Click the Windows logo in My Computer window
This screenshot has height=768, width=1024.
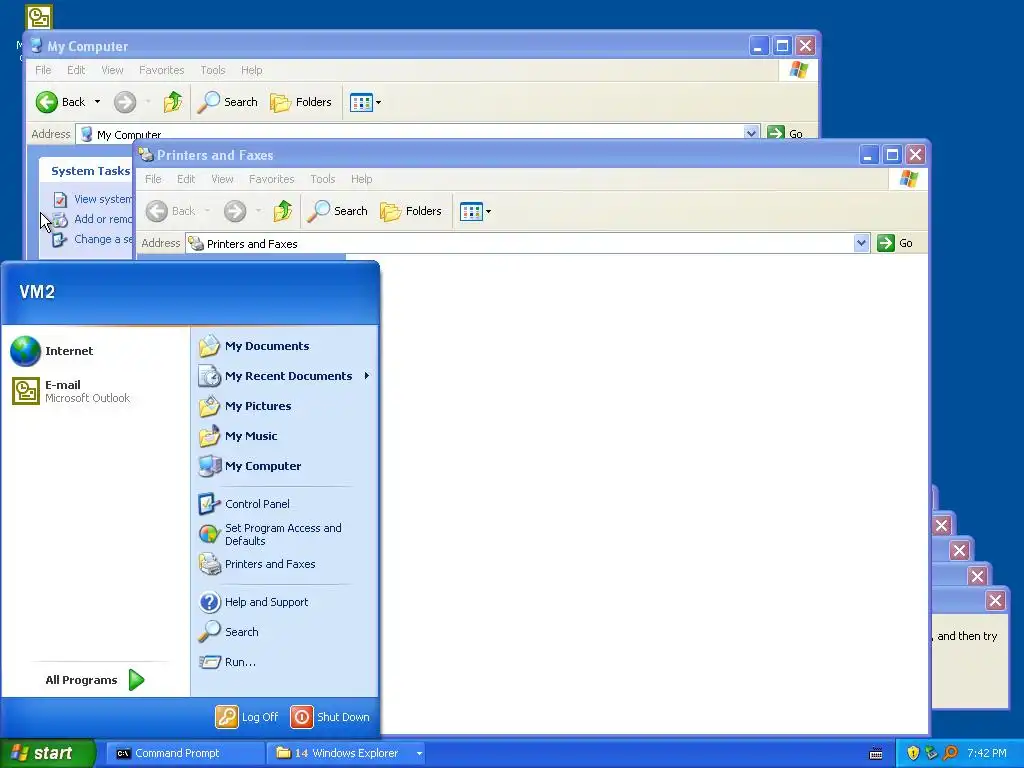click(x=799, y=70)
